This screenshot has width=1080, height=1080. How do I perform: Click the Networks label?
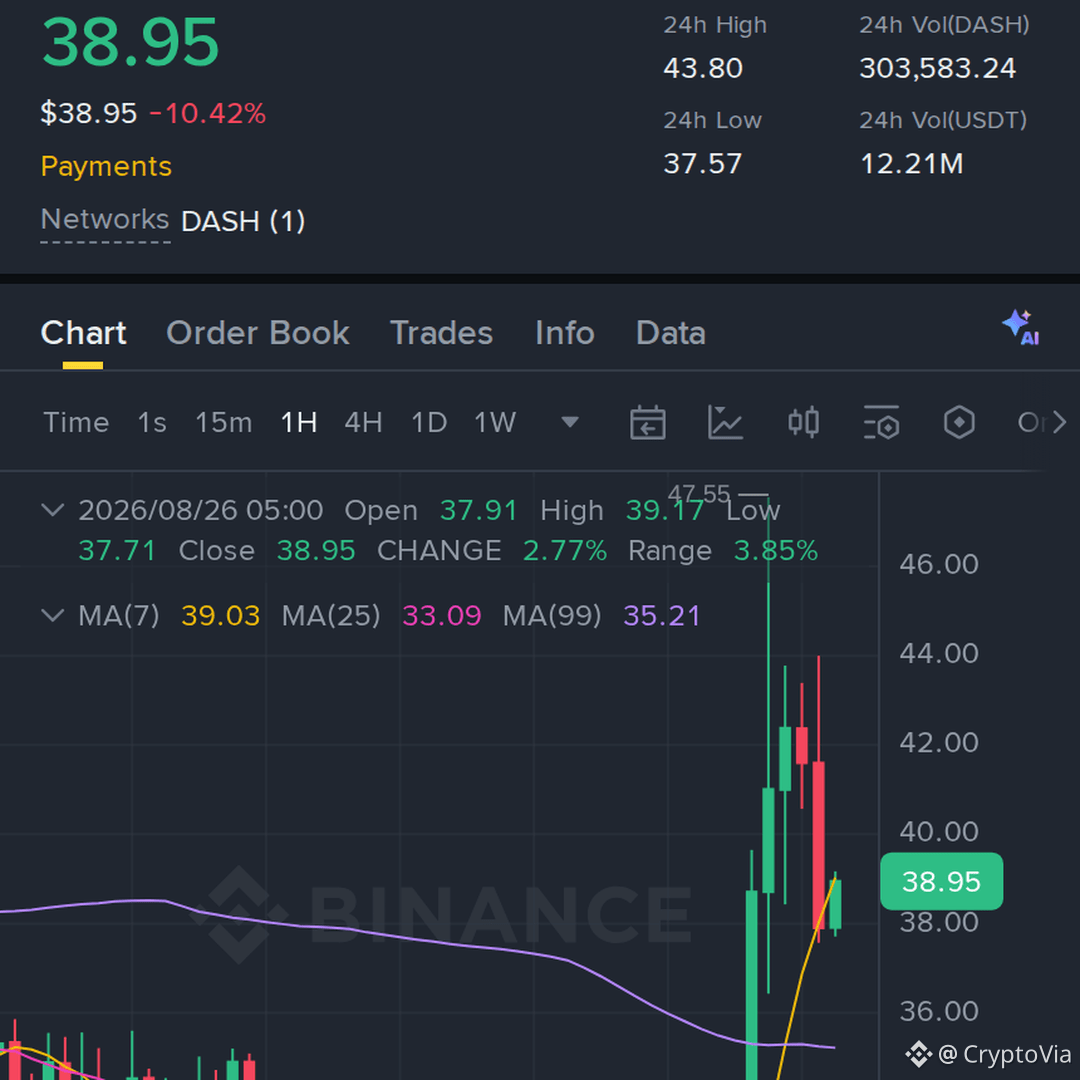pos(105,220)
